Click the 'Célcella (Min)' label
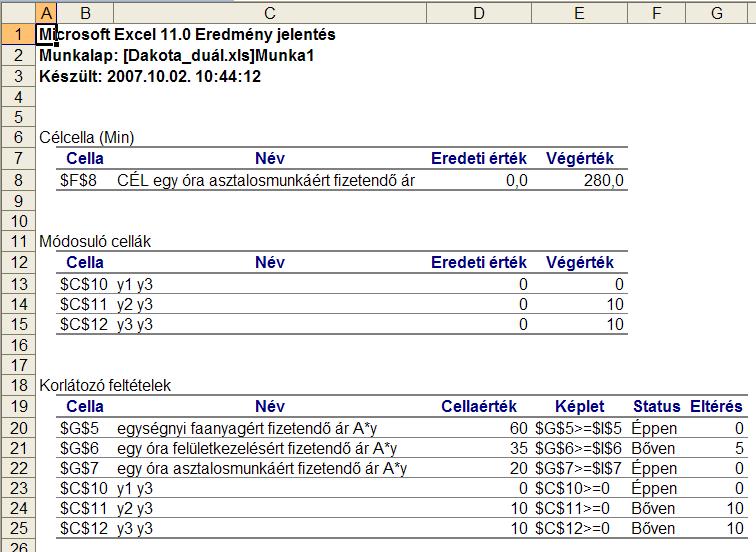 [87, 138]
